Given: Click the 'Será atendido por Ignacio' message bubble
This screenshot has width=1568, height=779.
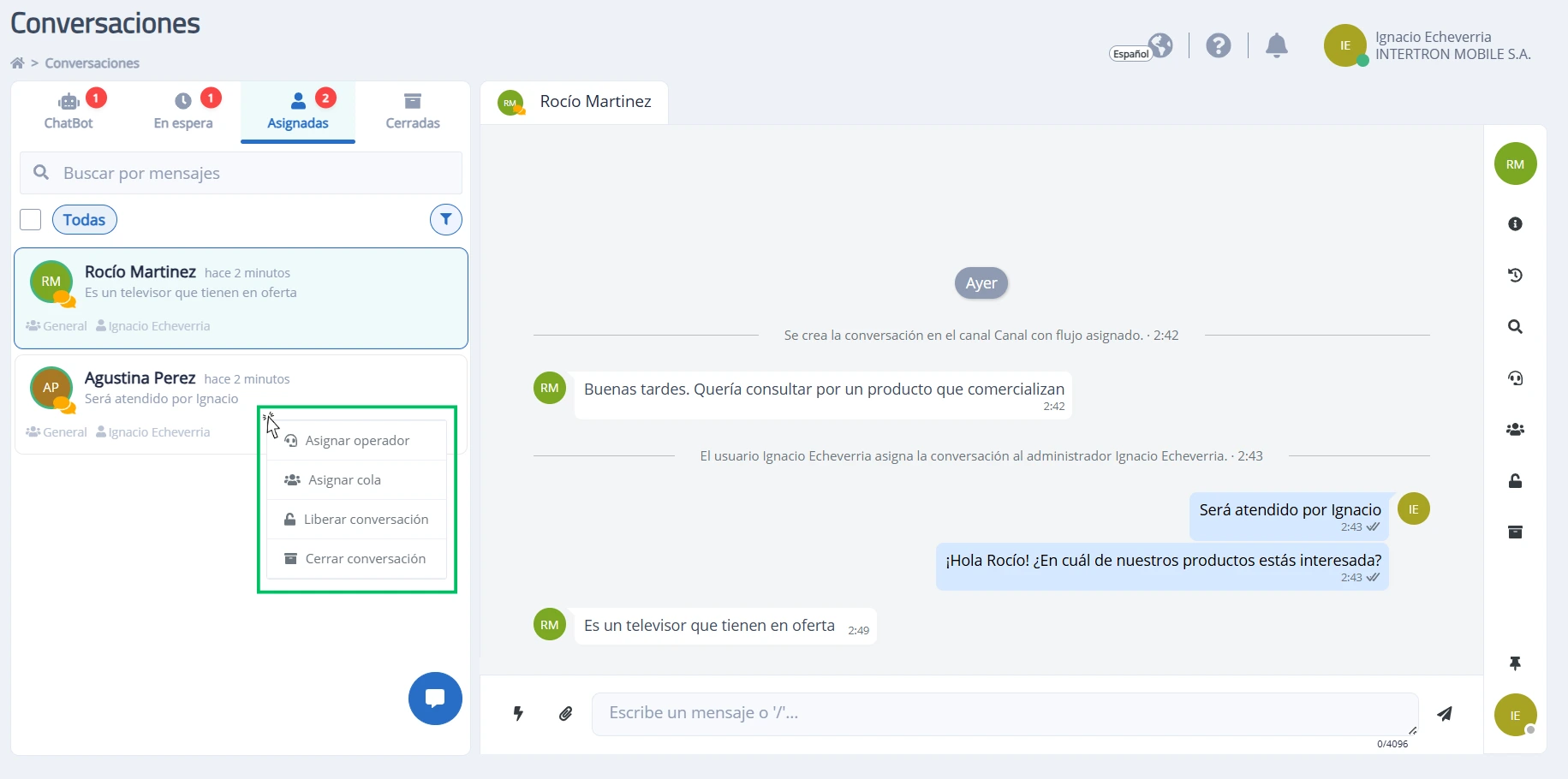Looking at the screenshot, I should point(1289,516).
